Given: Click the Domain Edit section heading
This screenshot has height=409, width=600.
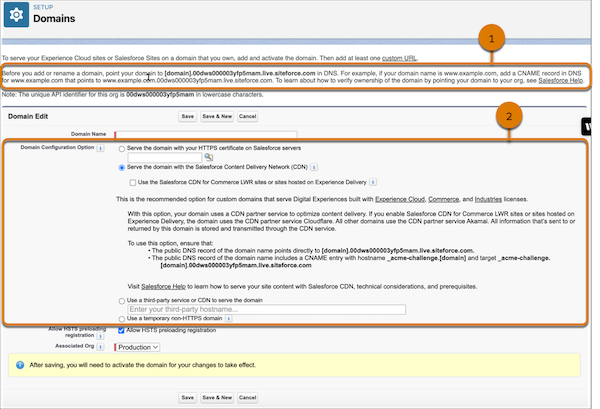Looking at the screenshot, I should (x=28, y=116).
